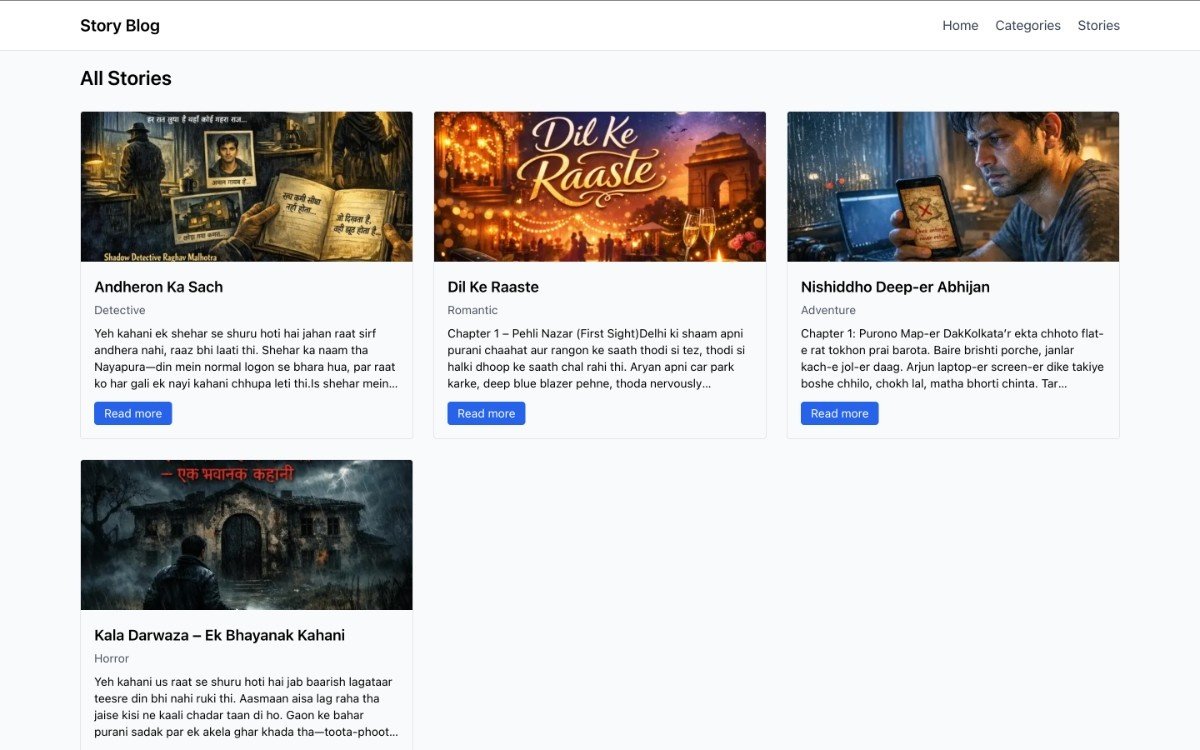Image resolution: width=1200 pixels, height=750 pixels.
Task: Open the Home navigation link
Action: pos(960,26)
